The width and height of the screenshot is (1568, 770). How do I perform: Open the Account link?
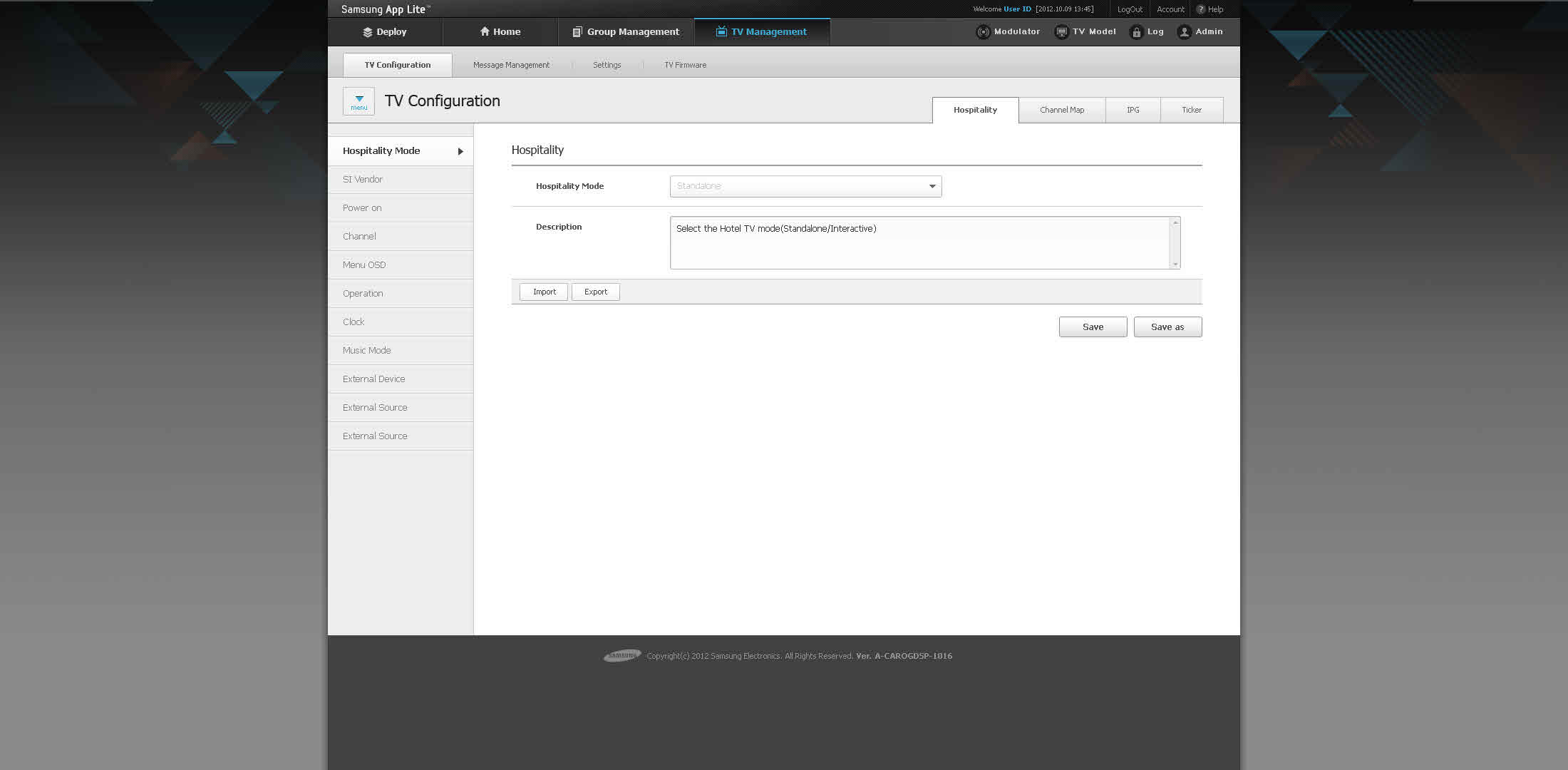pyautogui.click(x=1170, y=9)
